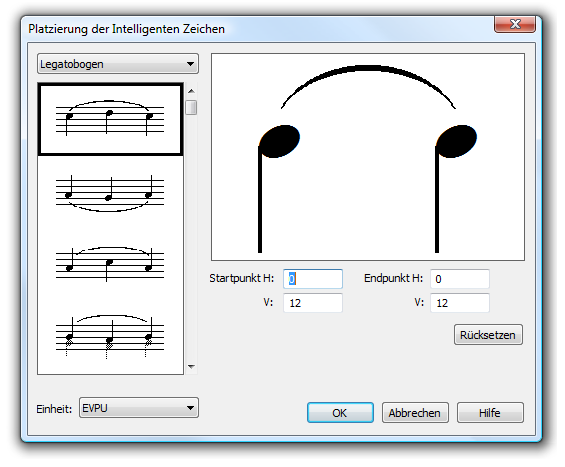Click the Rücksetzen button
Image resolution: width=565 pixels, height=467 pixels.
[x=488, y=335]
